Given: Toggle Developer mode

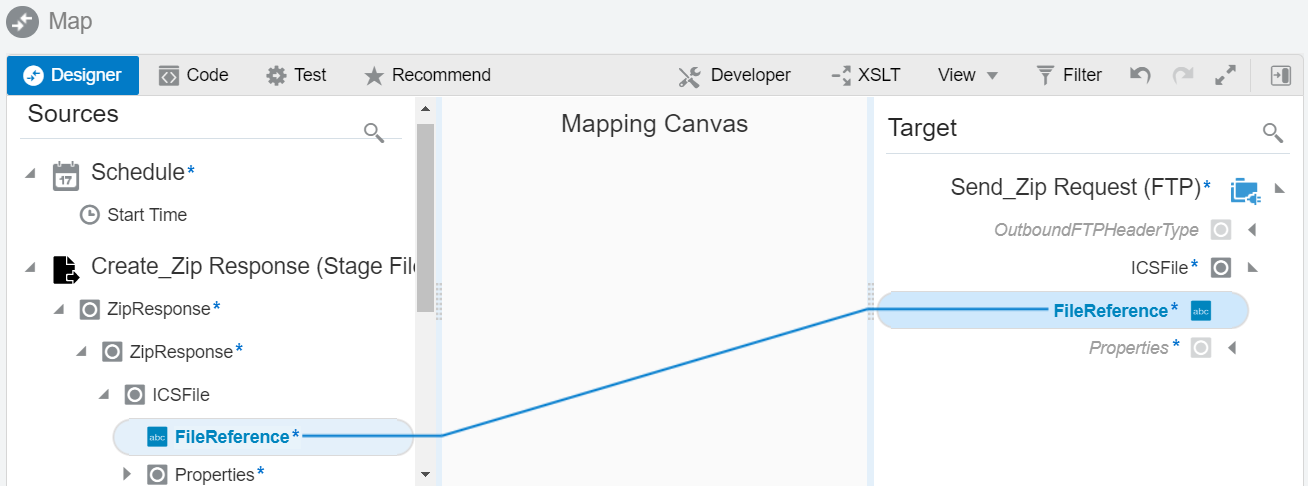Looking at the screenshot, I should pos(735,75).
